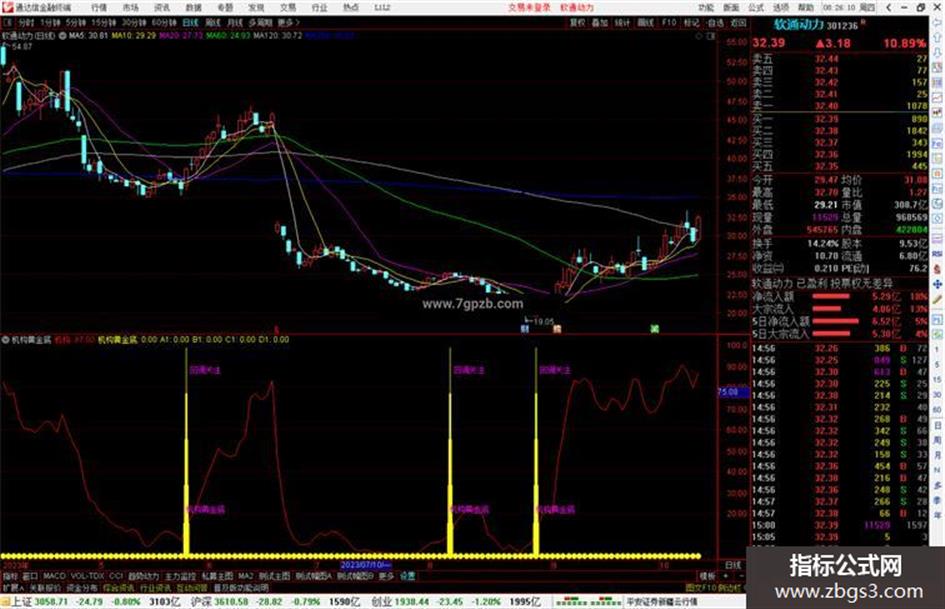
Task: Click the 上证 index value in status bar
Action: 51,602
